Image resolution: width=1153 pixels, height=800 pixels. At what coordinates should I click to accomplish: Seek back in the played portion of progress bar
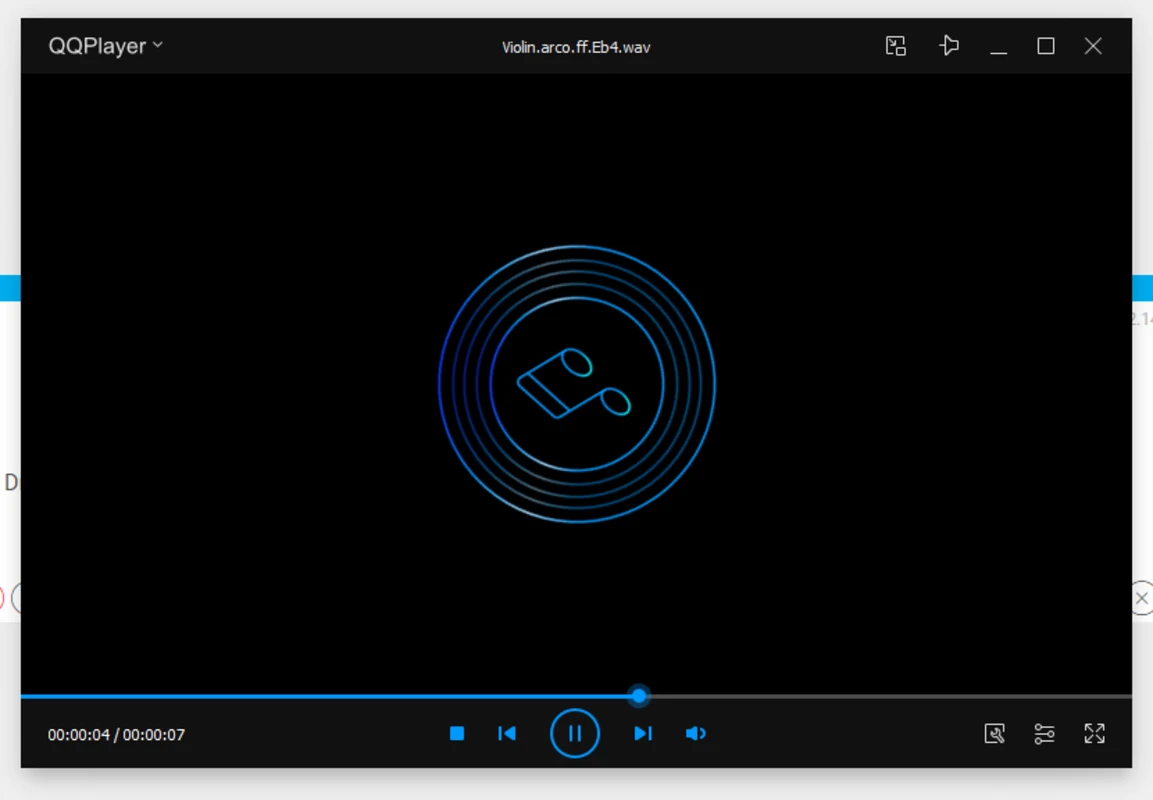(326, 696)
